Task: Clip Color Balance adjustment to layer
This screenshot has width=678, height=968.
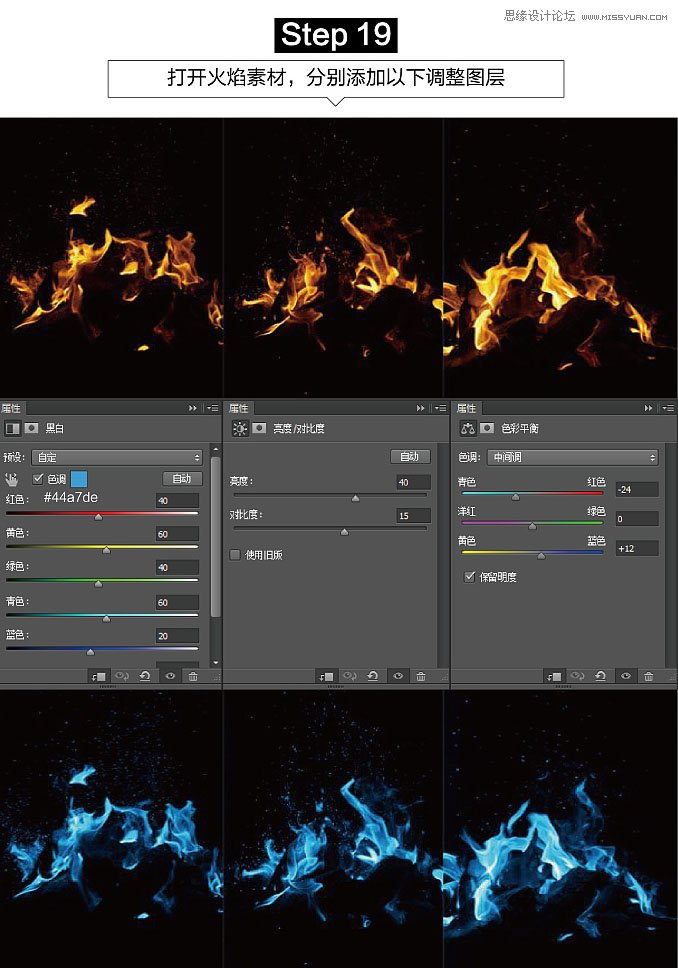Action: pos(553,677)
